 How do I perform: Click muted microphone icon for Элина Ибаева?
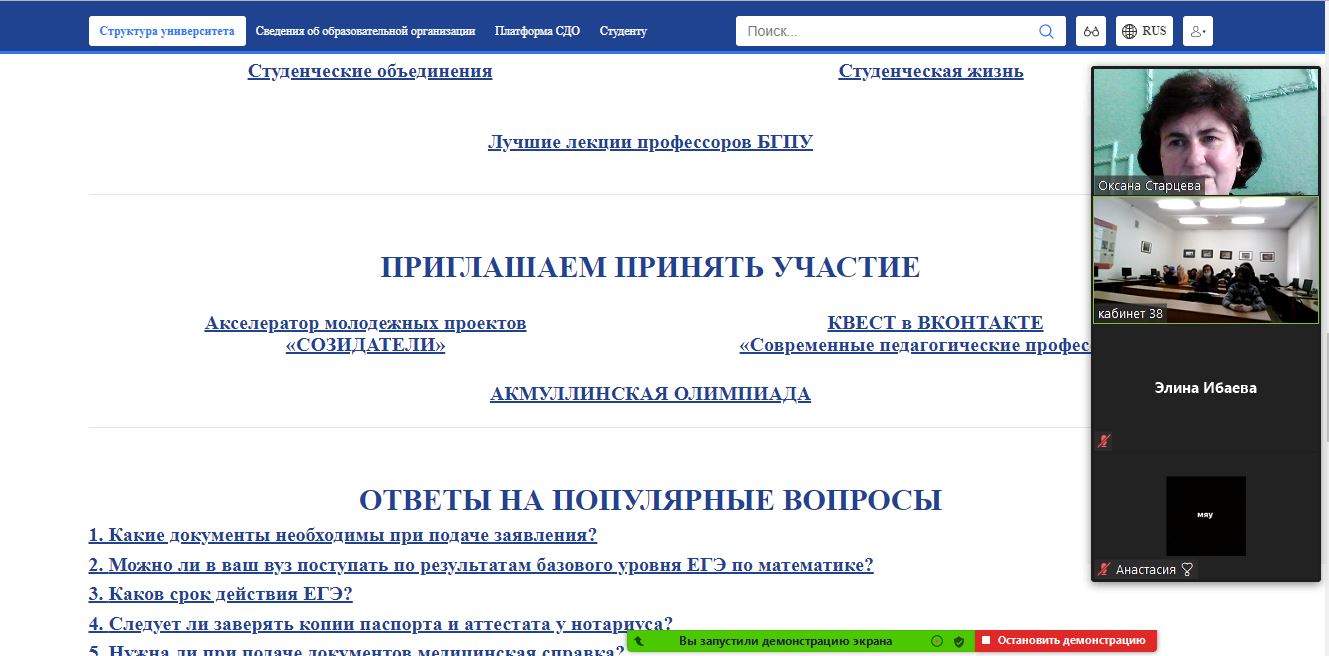point(1104,441)
